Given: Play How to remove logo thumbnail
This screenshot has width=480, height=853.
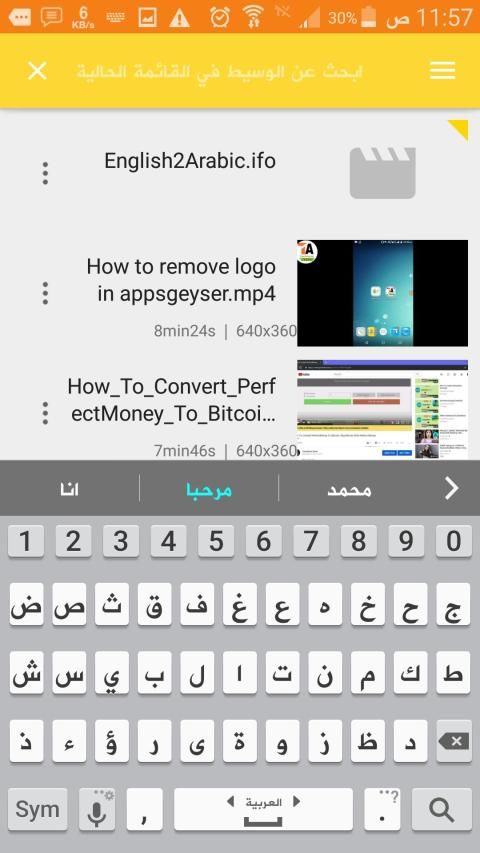Looking at the screenshot, I should (382, 293).
